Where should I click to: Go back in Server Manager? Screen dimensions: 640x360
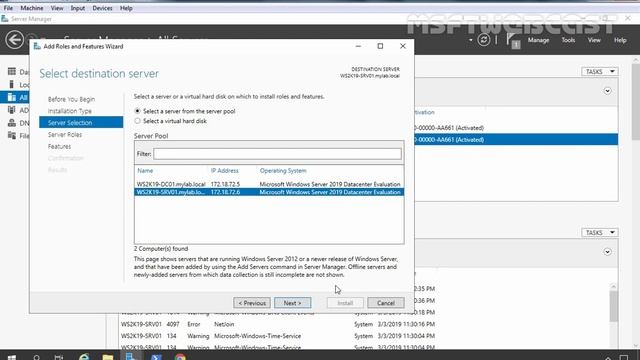15,40
